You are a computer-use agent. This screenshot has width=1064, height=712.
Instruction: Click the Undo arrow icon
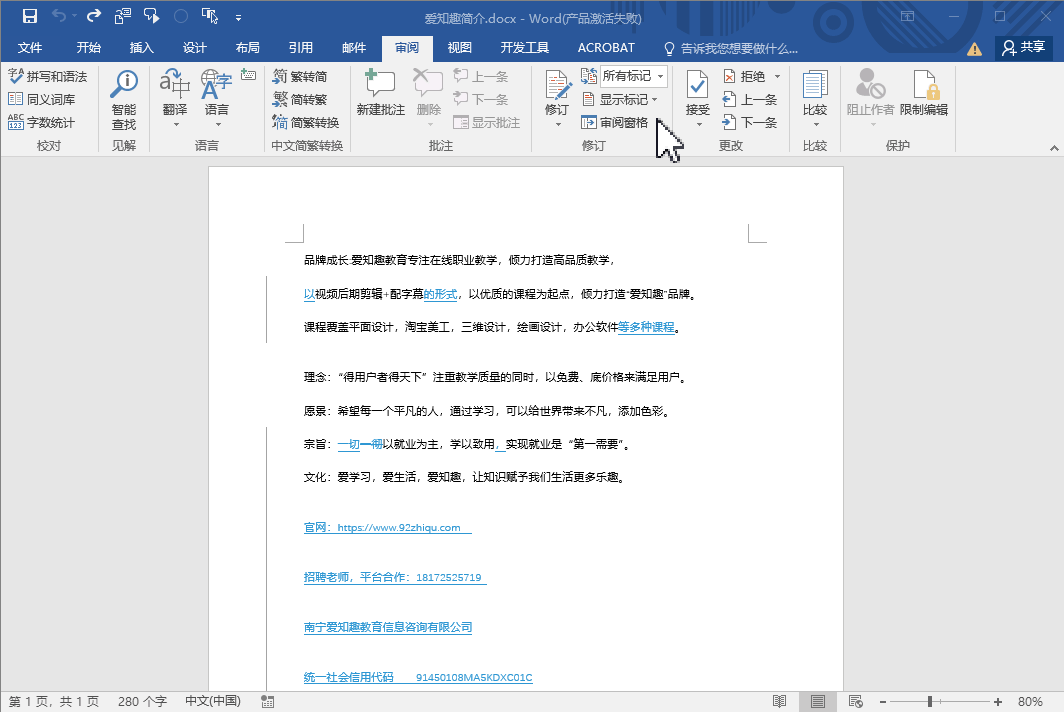click(x=59, y=16)
